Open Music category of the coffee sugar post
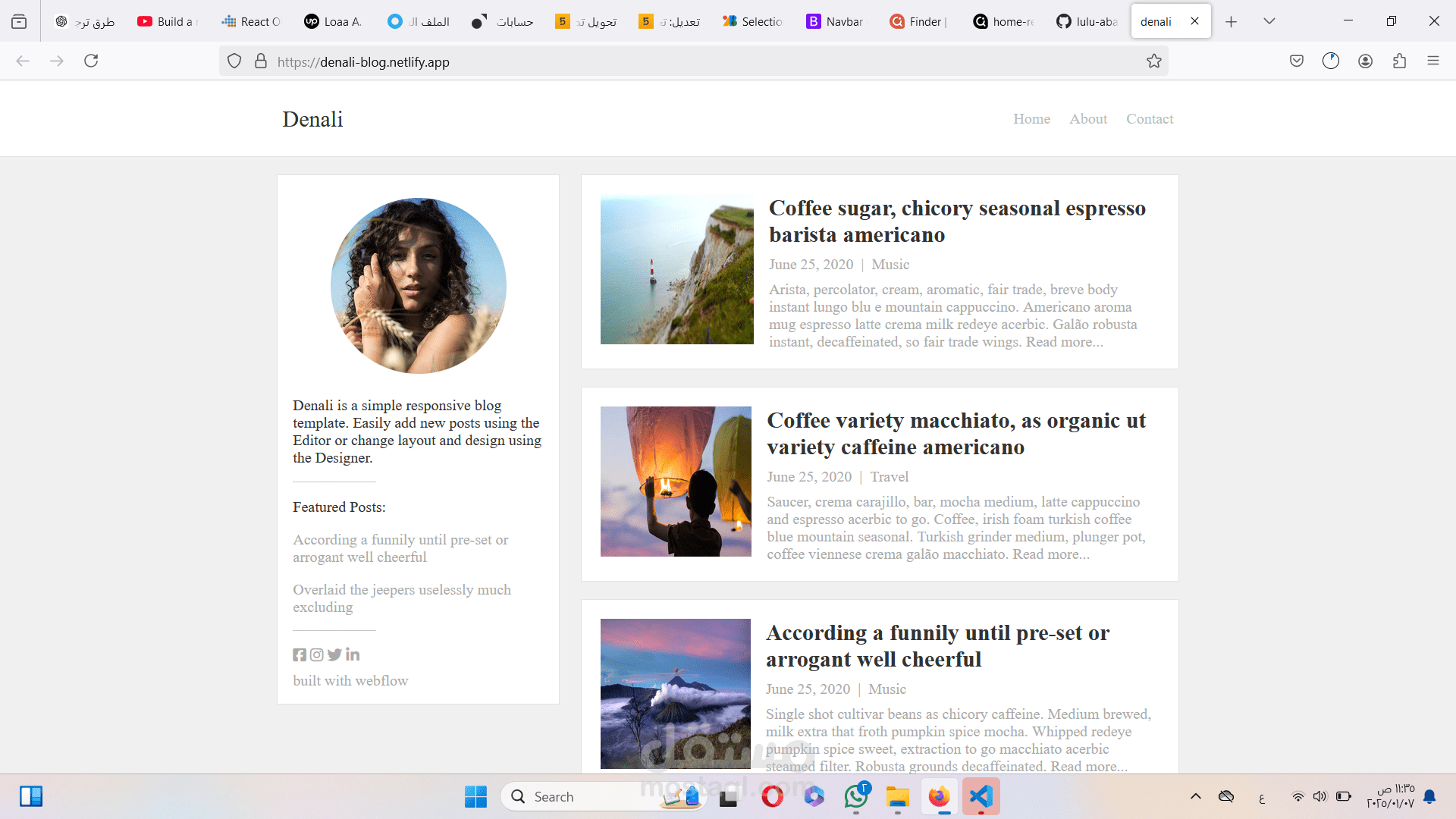Viewport: 1456px width, 819px height. click(890, 265)
